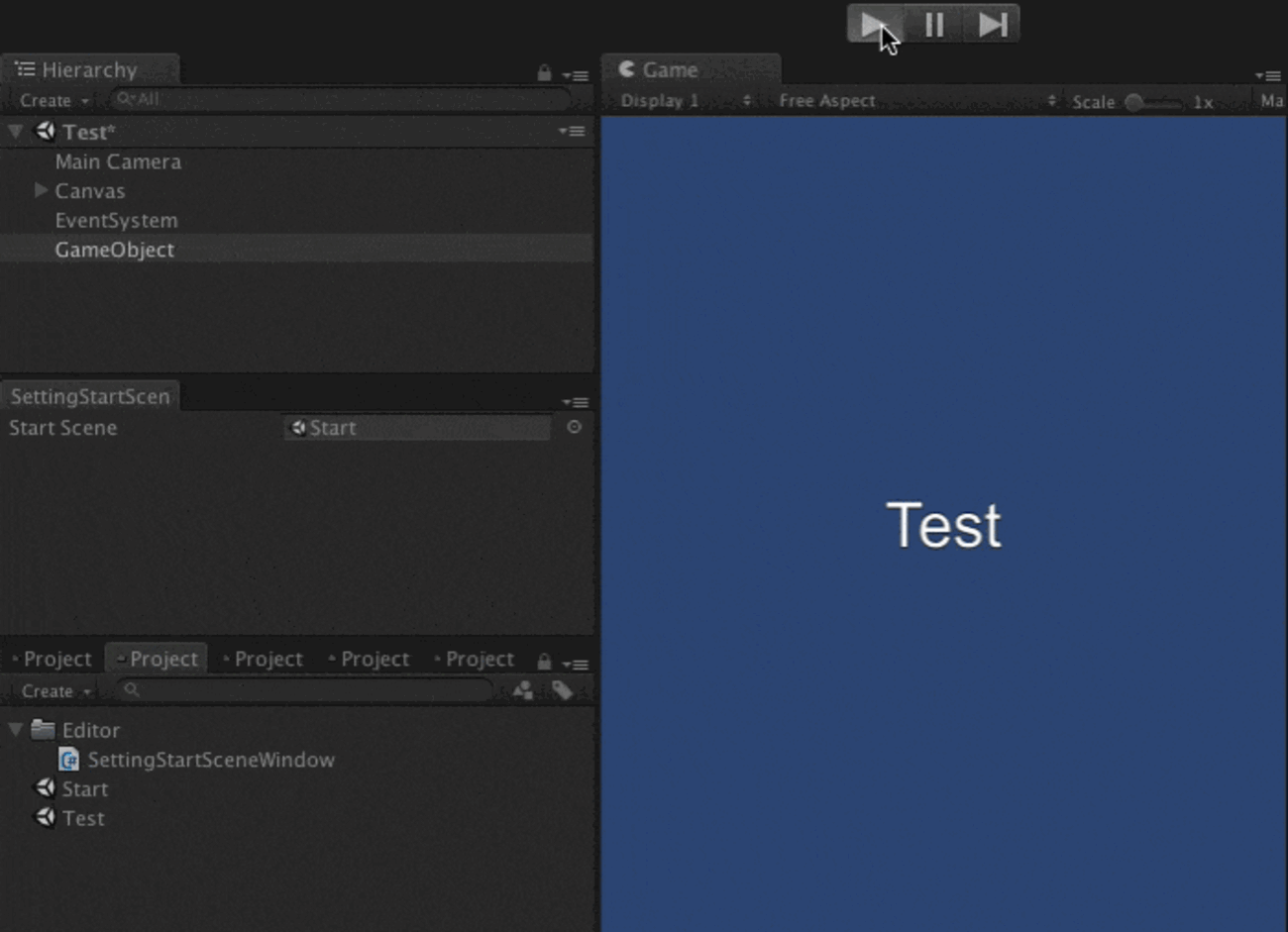Start Play mode with the Play button
This screenshot has width=1288, height=932.
pyautogui.click(x=875, y=24)
